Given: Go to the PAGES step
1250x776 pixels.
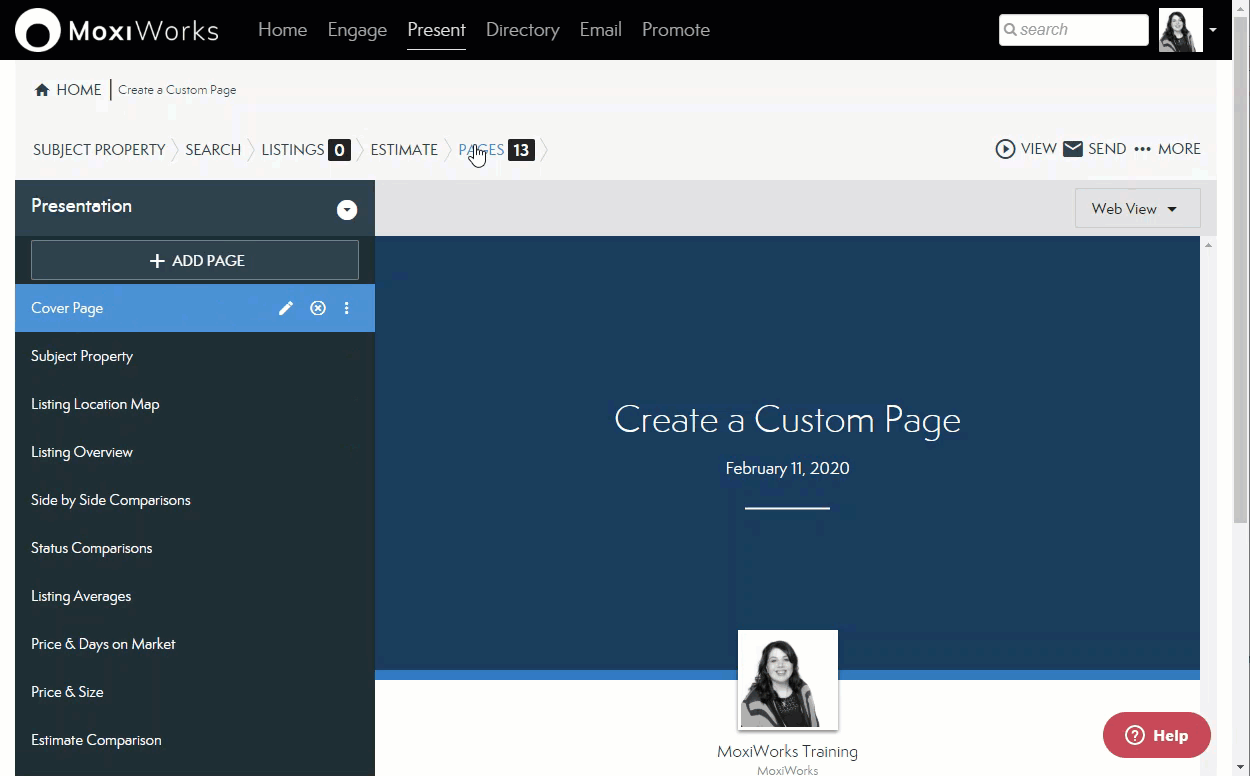Looking at the screenshot, I should (x=481, y=150).
